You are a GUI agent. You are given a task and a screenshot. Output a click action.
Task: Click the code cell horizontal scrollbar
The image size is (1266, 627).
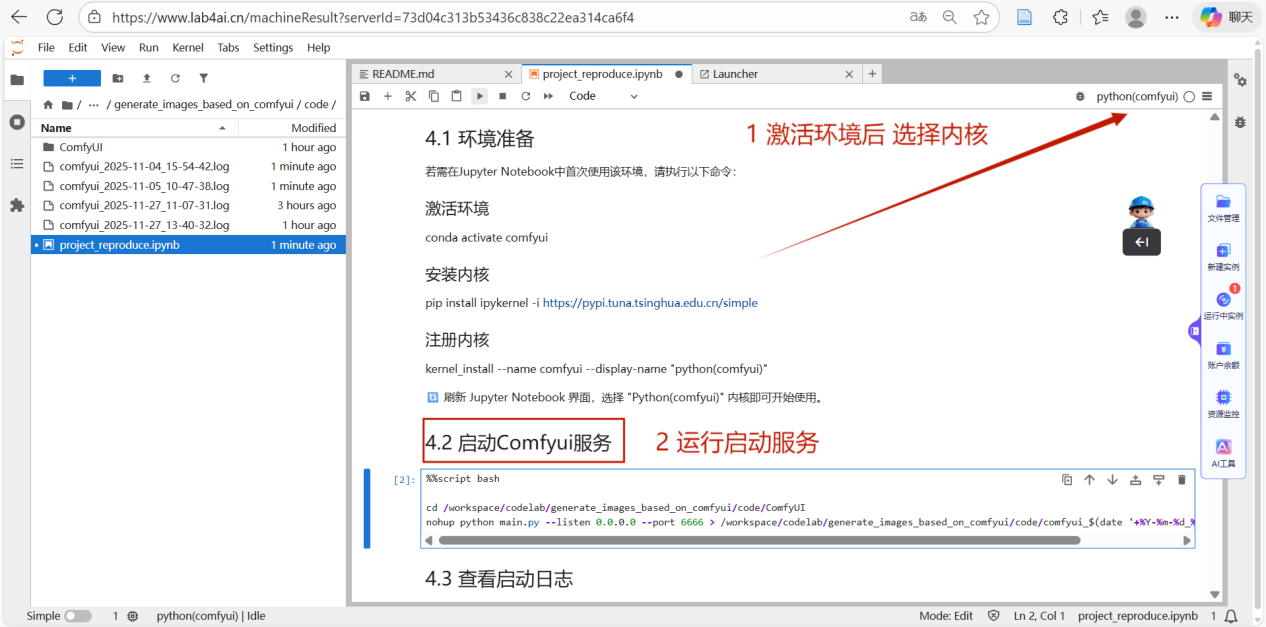click(759, 540)
